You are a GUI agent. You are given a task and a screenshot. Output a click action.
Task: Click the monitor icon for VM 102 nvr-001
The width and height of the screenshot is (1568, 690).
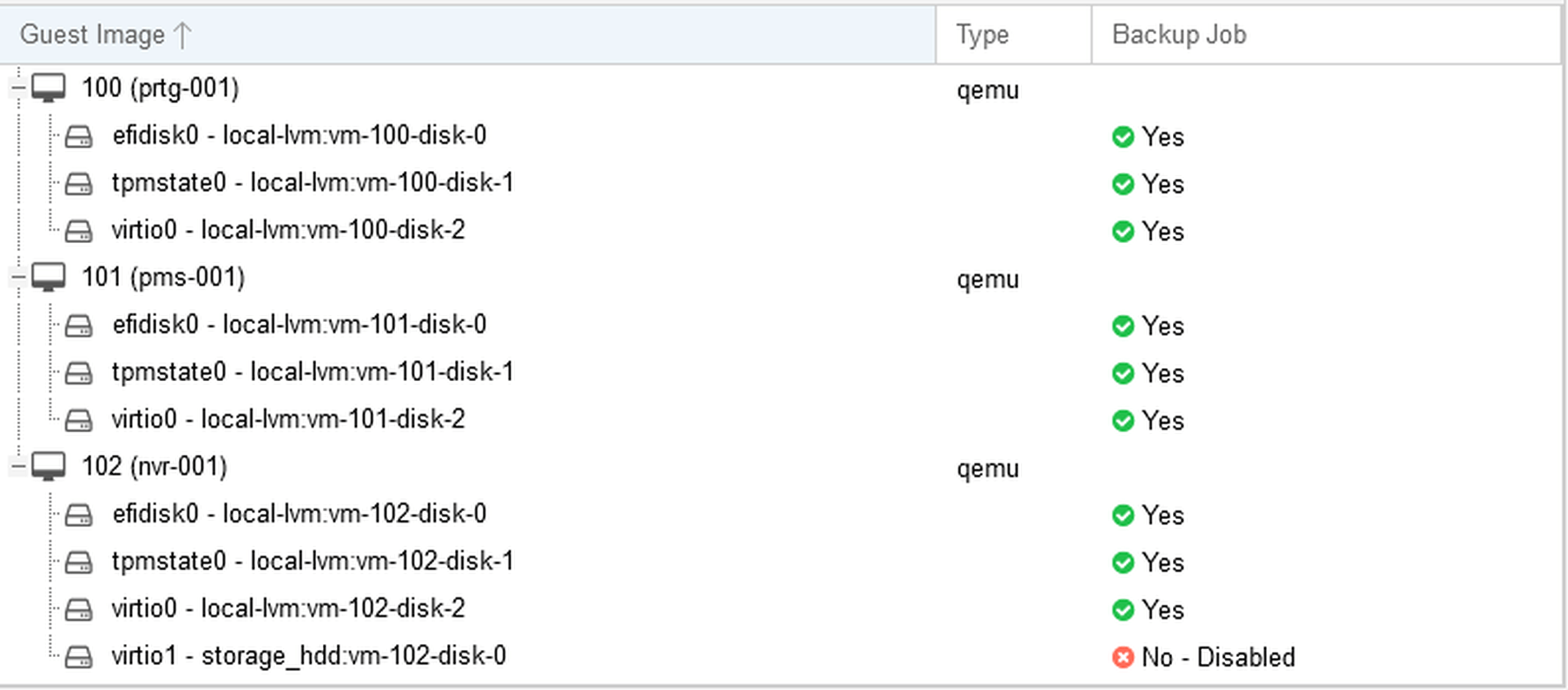(49, 466)
